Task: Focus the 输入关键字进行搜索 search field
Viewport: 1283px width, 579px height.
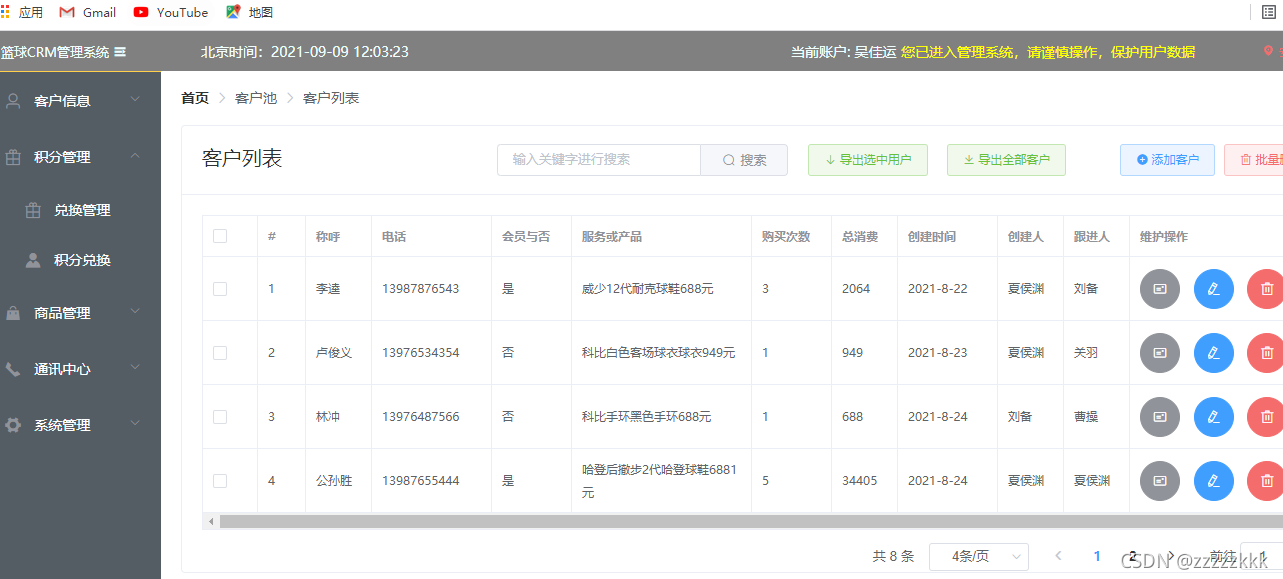Action: 599,160
